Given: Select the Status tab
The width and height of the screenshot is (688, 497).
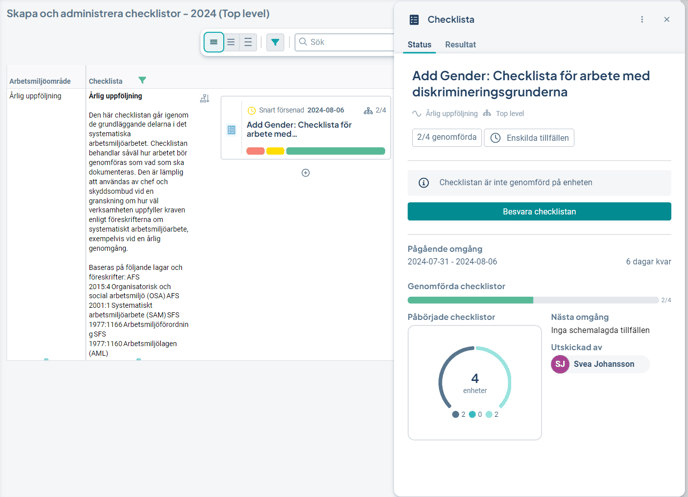Looking at the screenshot, I should [419, 45].
